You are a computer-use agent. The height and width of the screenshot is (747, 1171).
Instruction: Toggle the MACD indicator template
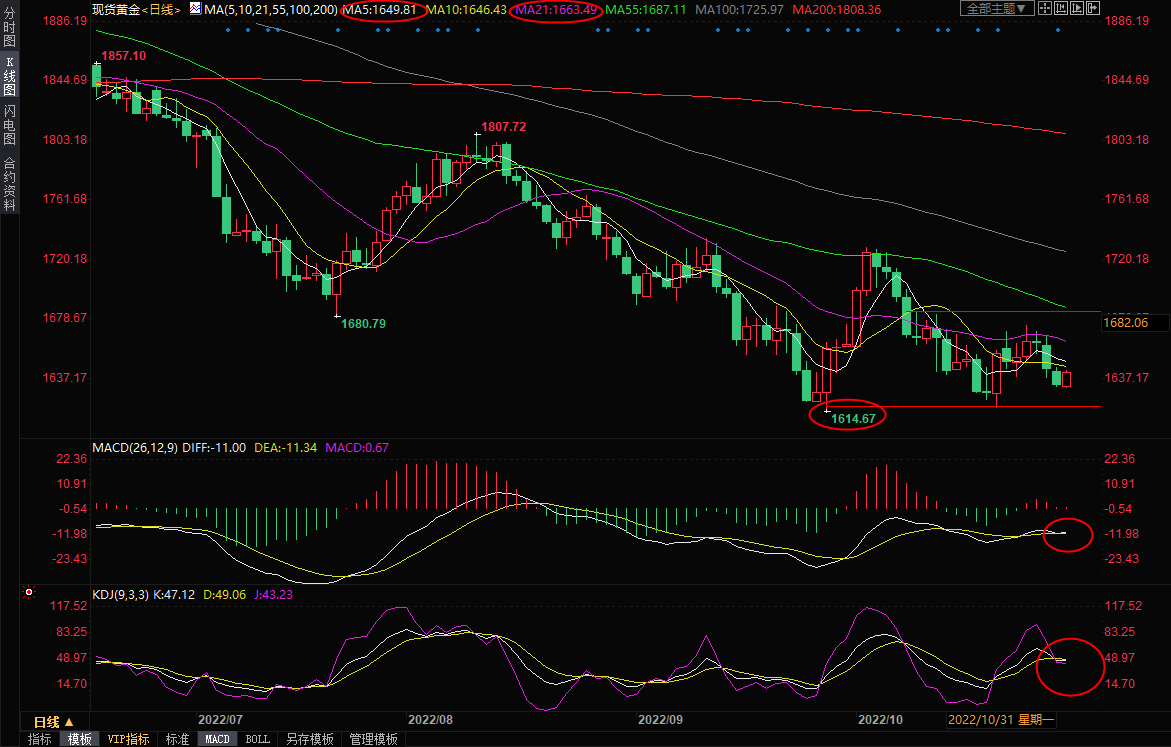(217, 739)
